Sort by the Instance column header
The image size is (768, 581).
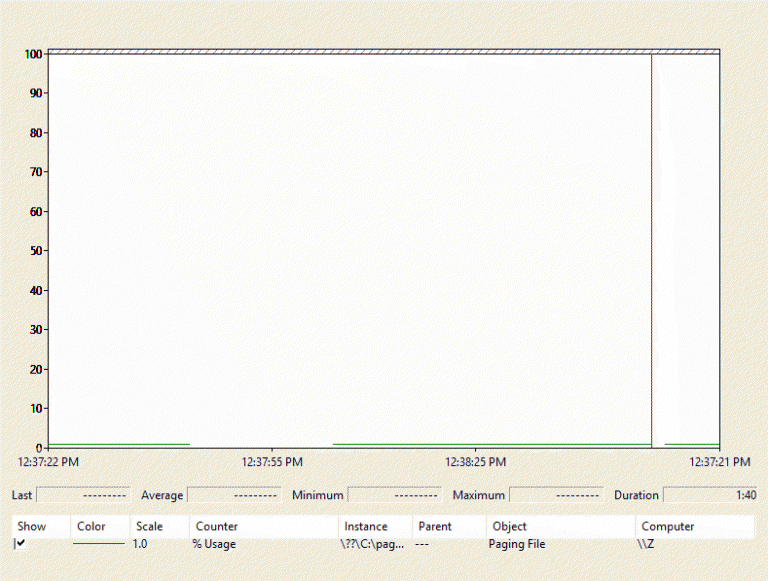(366, 526)
